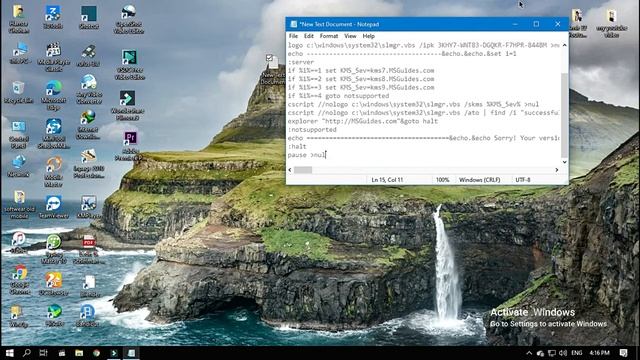Click the 'if %i%==4 goto notsupported' line
640x360 pixels.
point(338,96)
